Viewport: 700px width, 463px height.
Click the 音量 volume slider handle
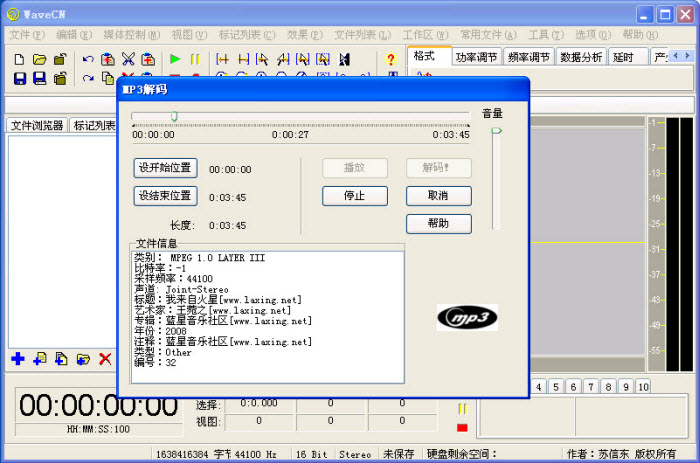[496, 130]
